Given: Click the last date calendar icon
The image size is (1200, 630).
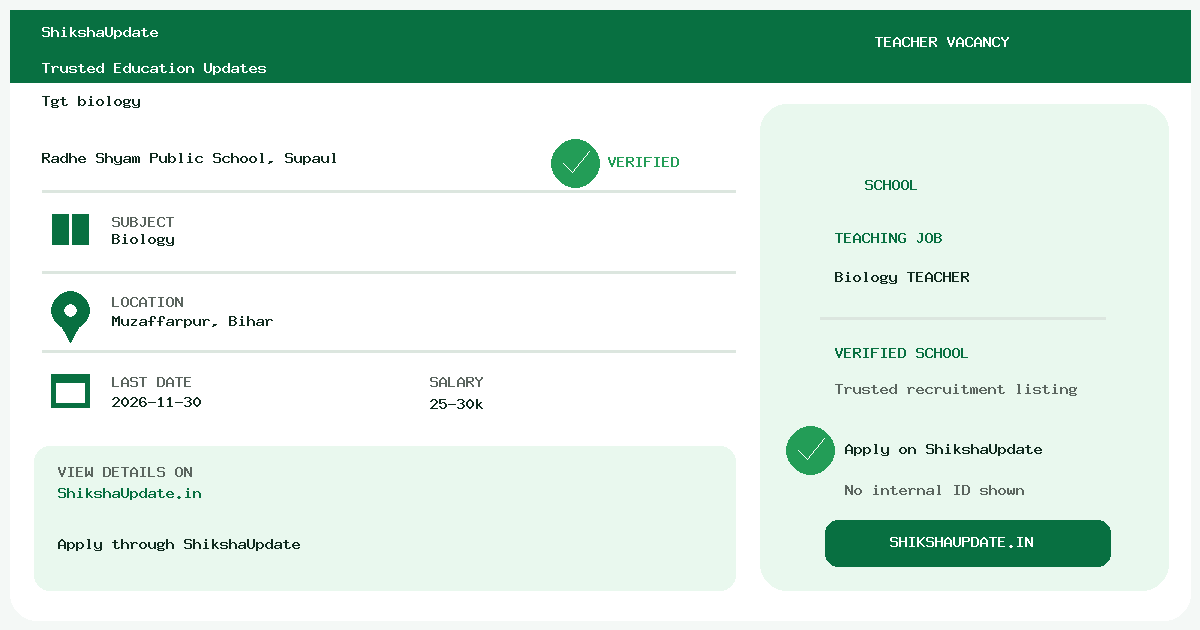Looking at the screenshot, I should point(70,391).
